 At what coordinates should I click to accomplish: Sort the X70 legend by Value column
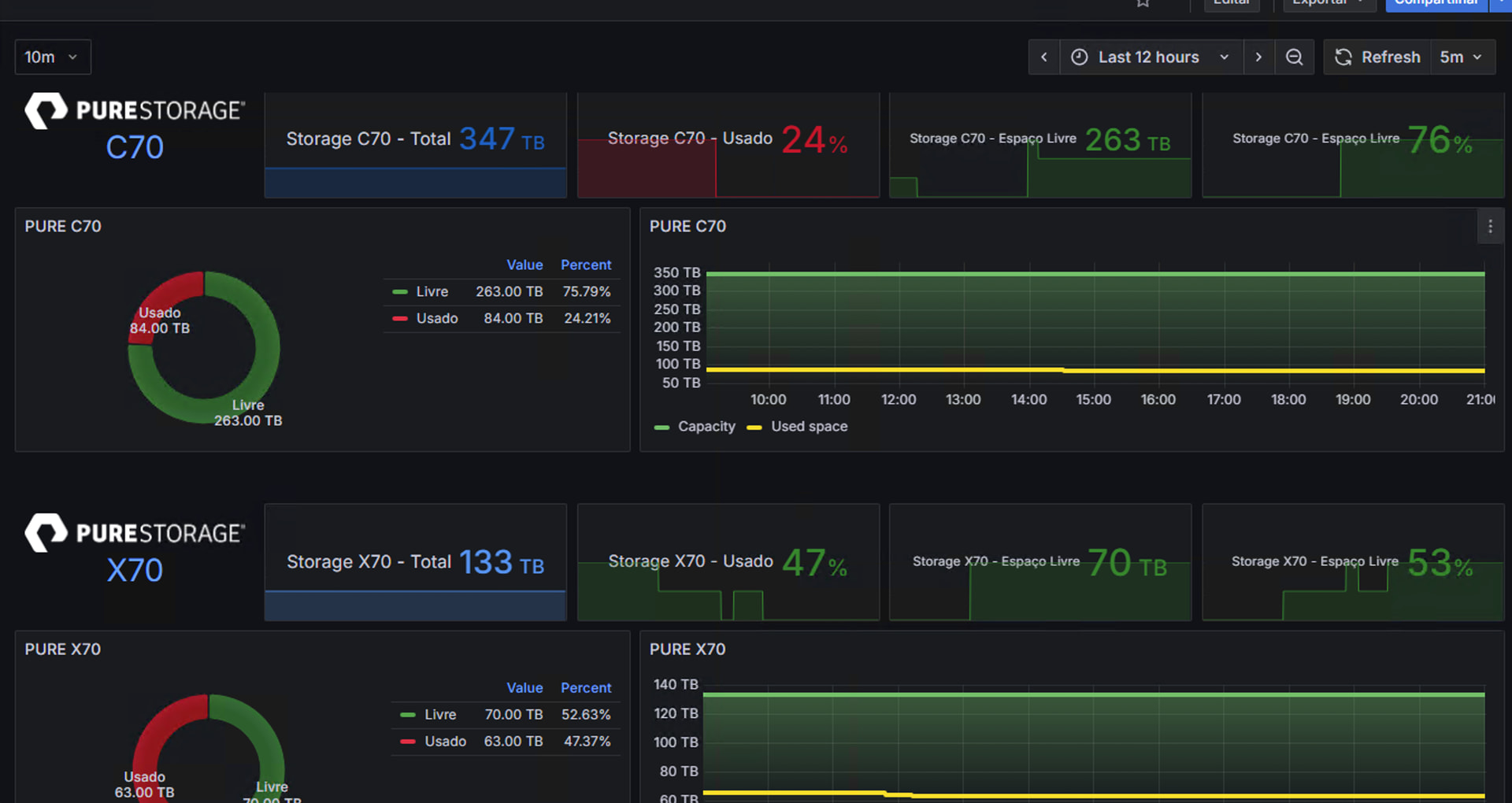[524, 688]
